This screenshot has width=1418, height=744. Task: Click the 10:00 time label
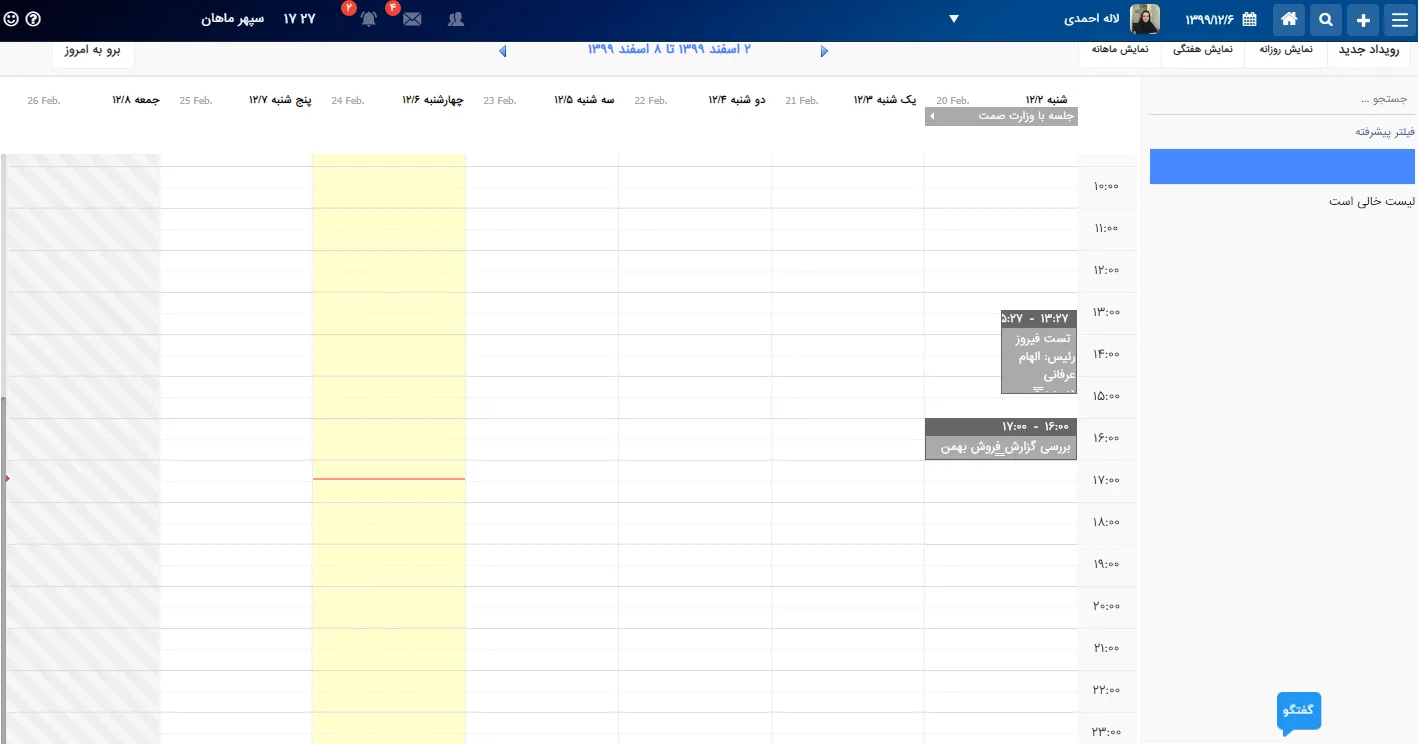coord(1106,186)
